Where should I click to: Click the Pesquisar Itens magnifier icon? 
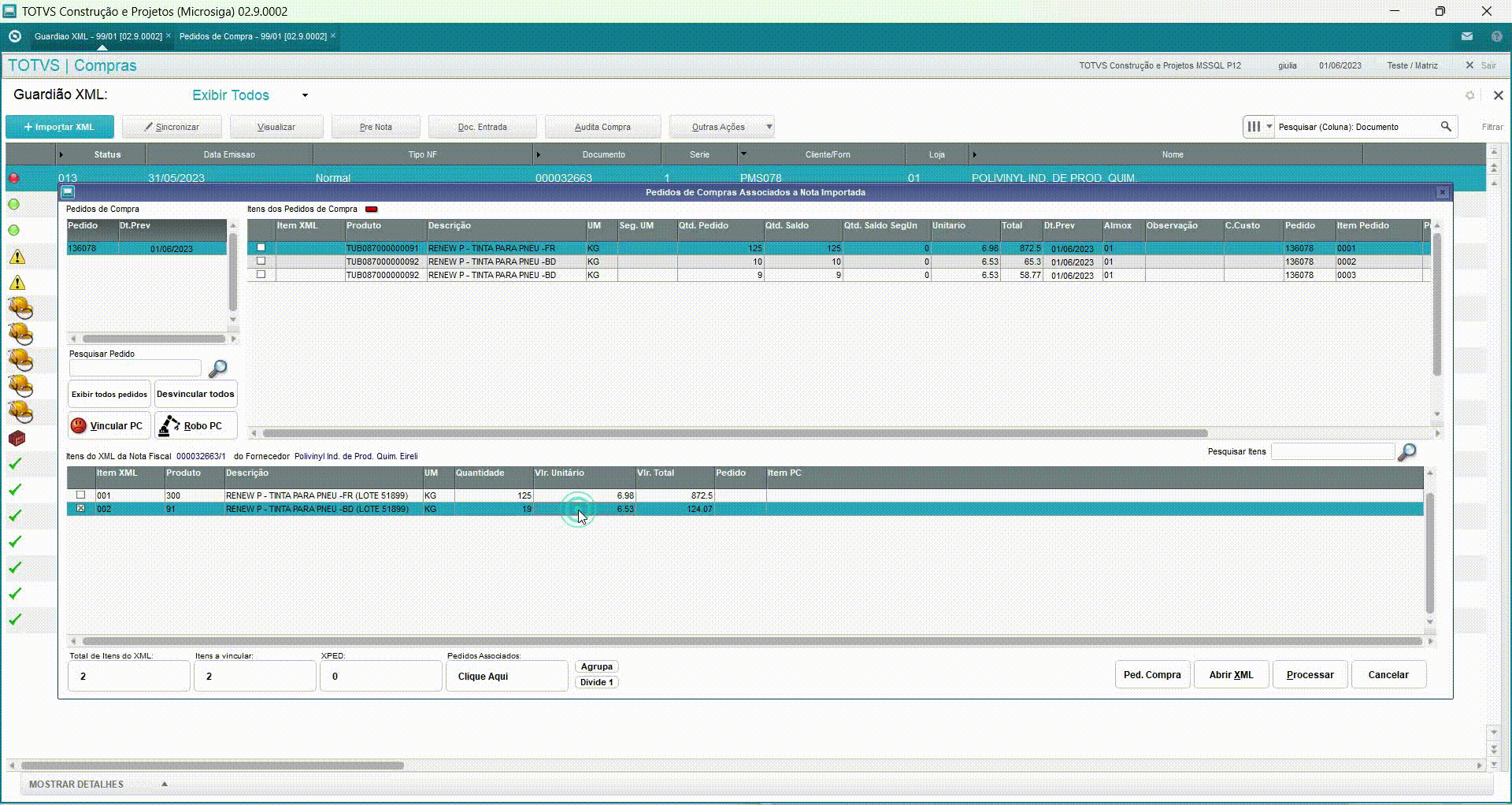[1406, 452]
